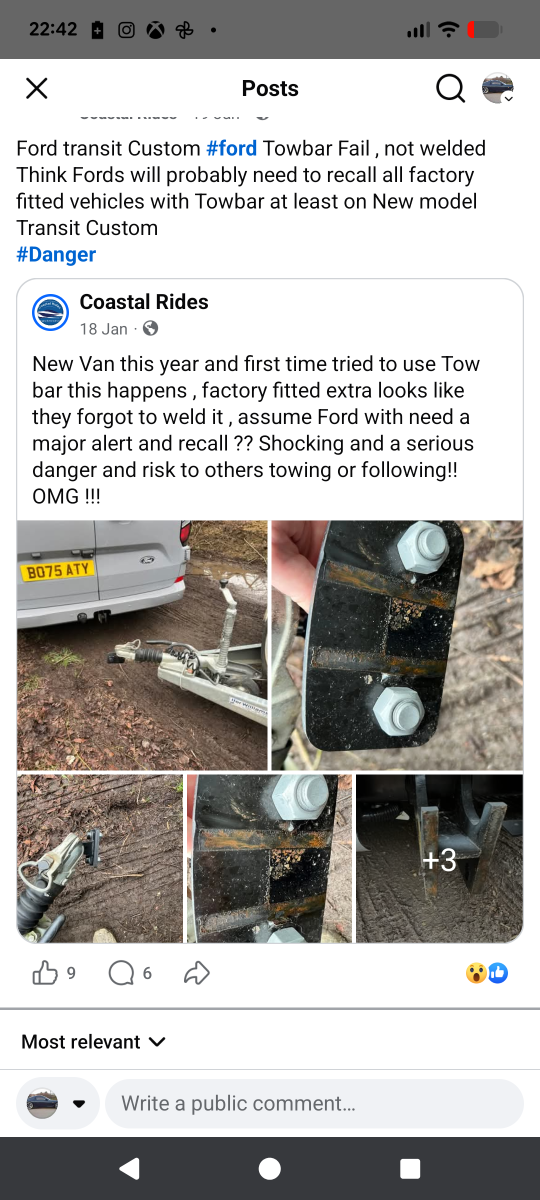Viewport: 540px width, 1200px height.
Task: Expand the Most relevant sort dropdown
Action: click(93, 1041)
